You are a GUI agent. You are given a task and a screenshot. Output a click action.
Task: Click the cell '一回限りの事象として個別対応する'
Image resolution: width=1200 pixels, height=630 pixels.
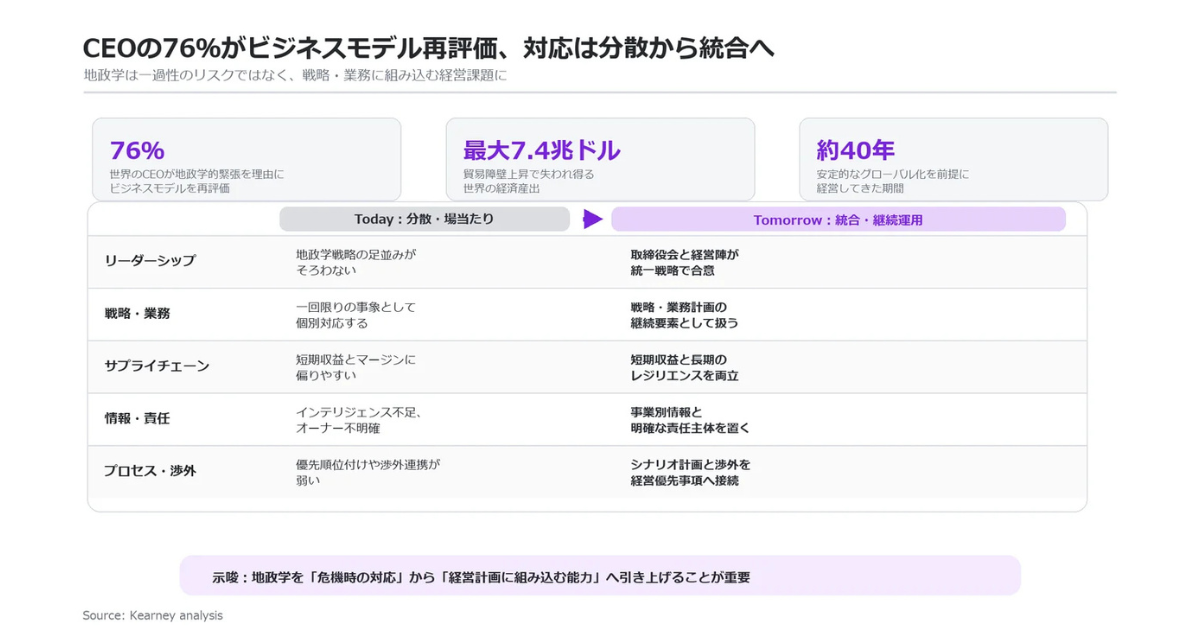pos(355,315)
